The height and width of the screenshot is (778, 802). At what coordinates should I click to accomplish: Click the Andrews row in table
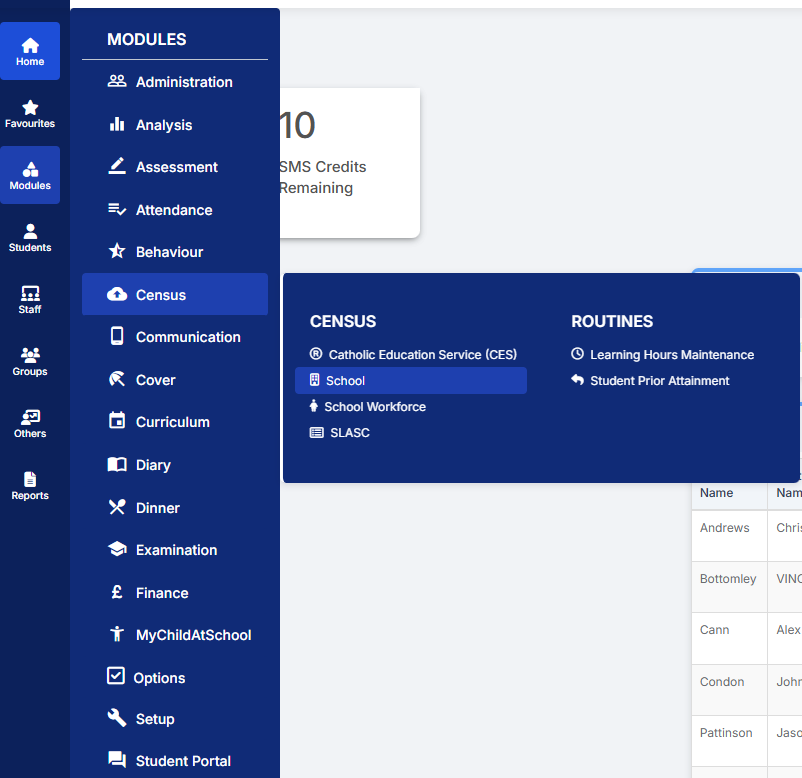point(725,528)
